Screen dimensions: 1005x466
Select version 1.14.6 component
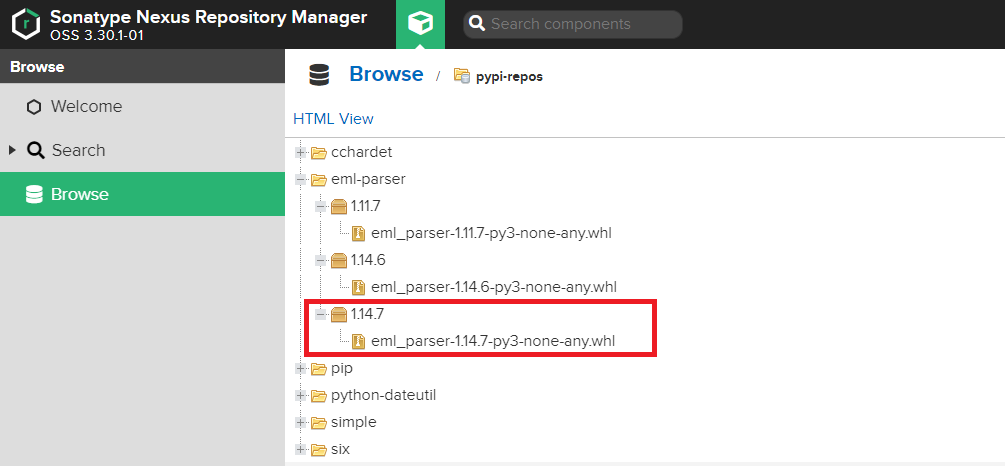(x=368, y=260)
